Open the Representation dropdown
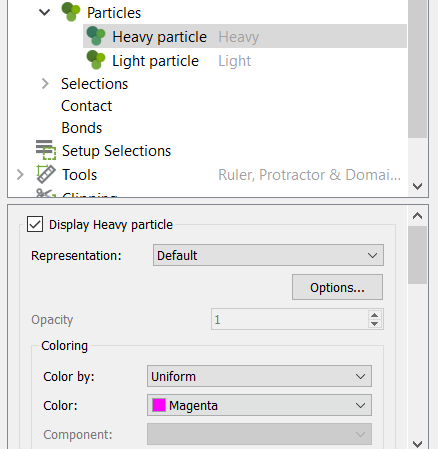 click(x=268, y=255)
